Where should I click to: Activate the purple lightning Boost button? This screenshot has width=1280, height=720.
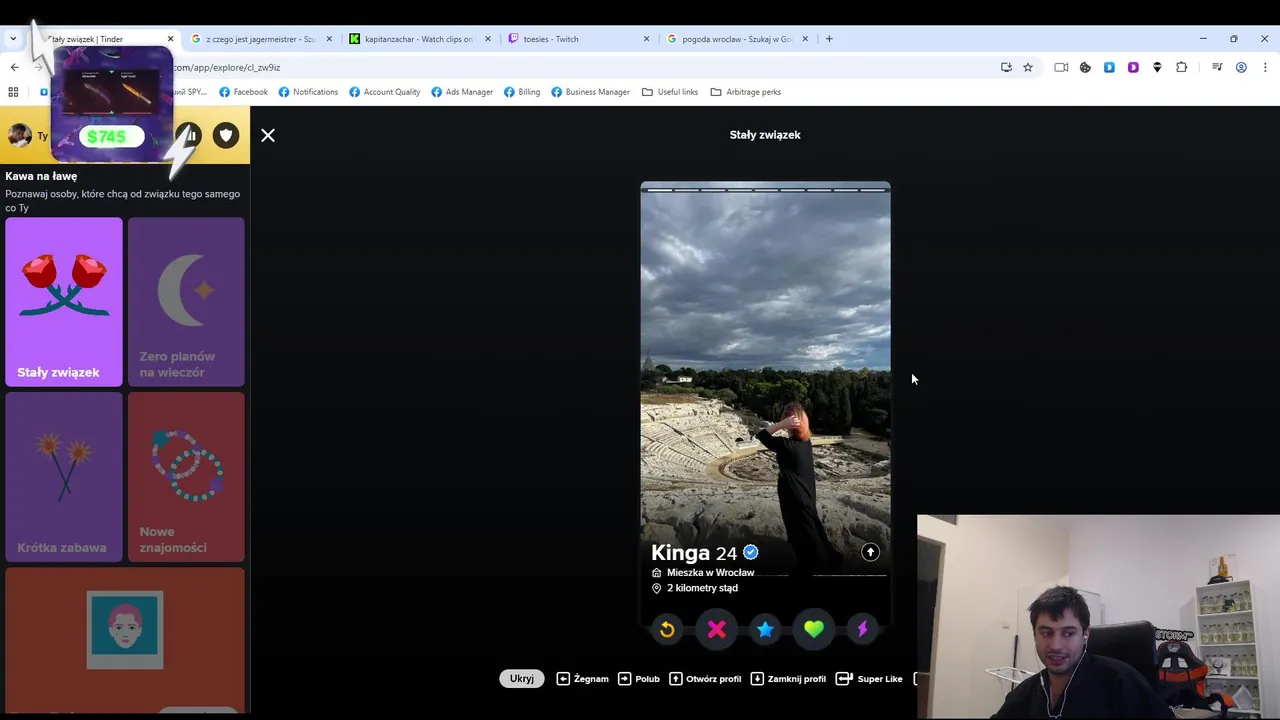862,629
